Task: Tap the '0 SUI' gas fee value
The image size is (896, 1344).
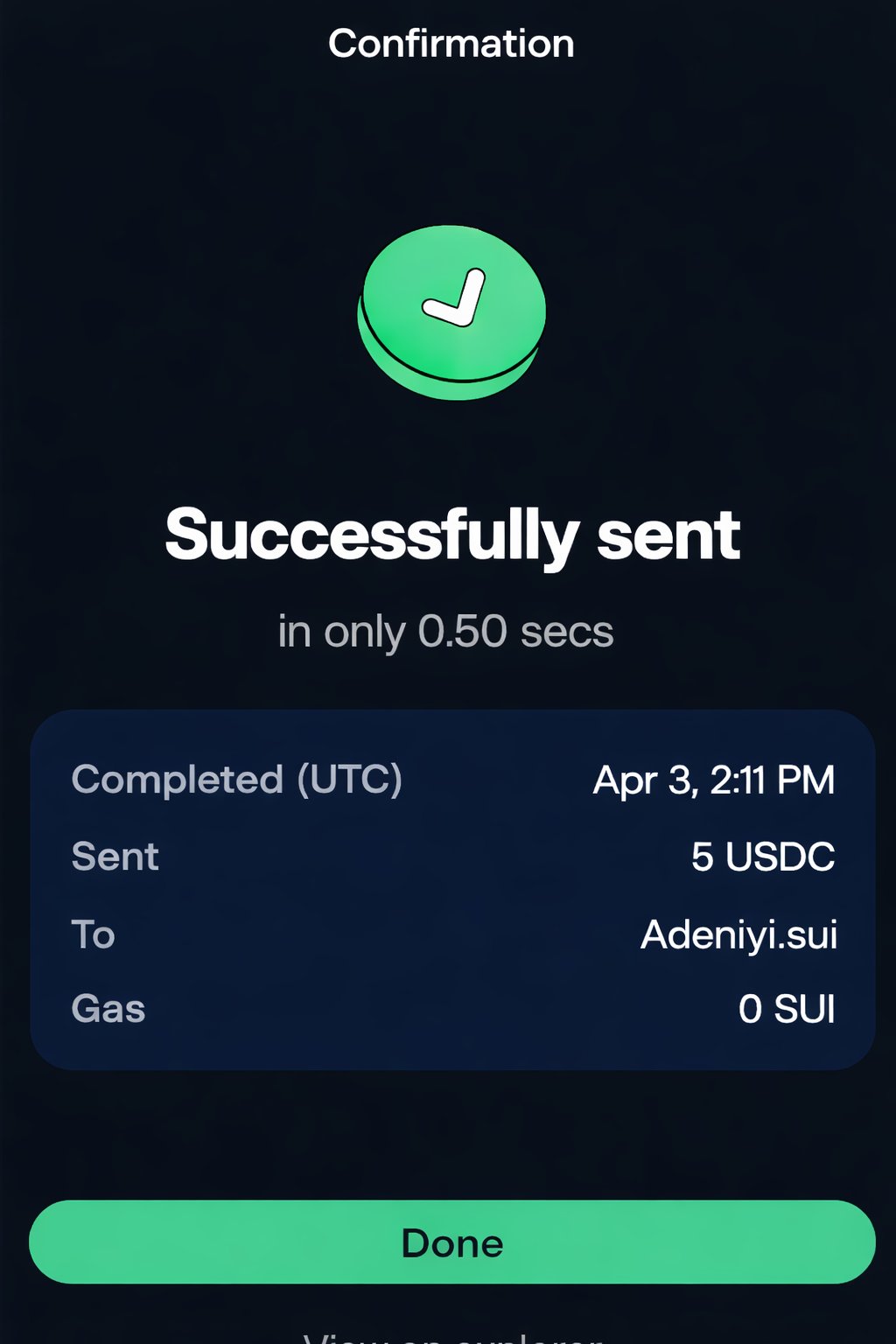Action: (x=787, y=1009)
